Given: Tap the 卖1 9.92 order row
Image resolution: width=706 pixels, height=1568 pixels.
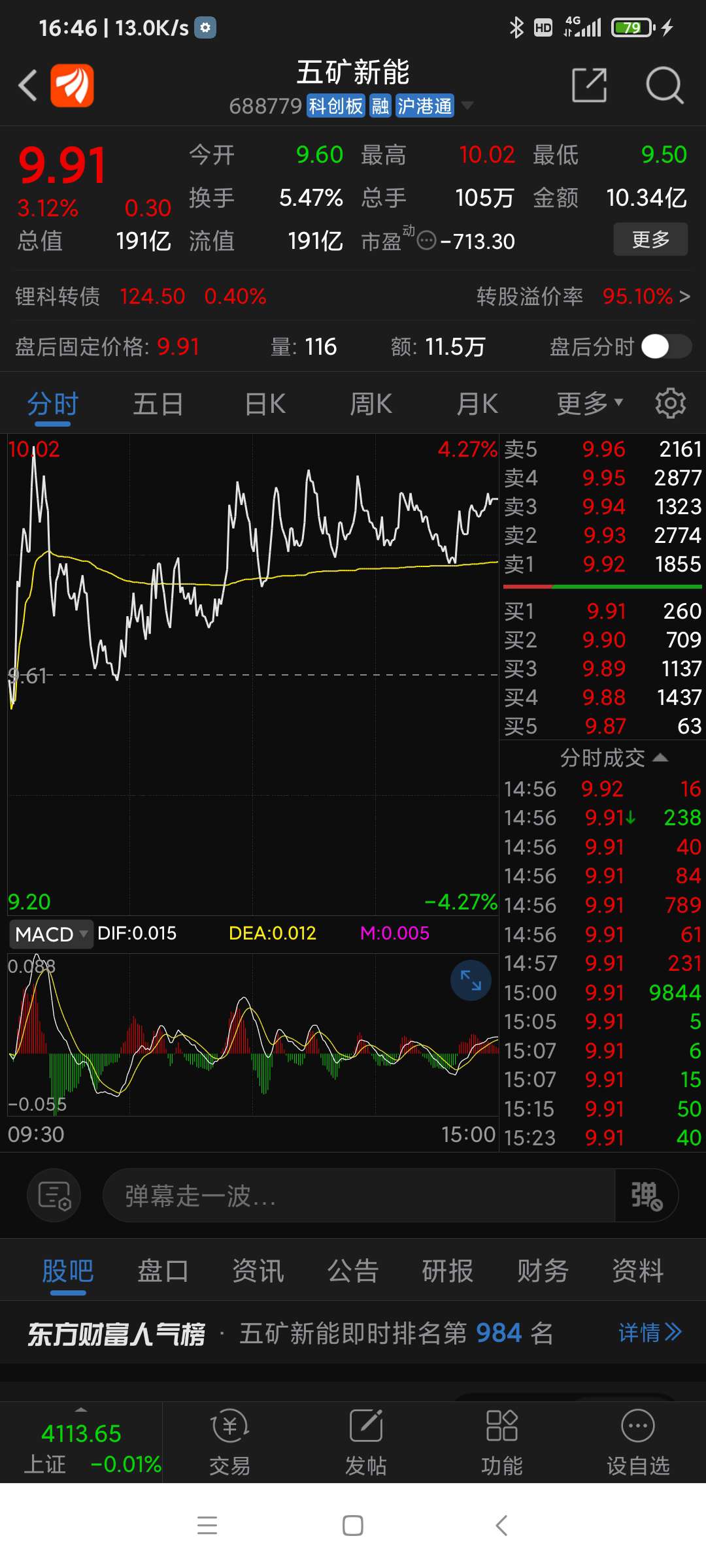Looking at the screenshot, I should [x=602, y=564].
